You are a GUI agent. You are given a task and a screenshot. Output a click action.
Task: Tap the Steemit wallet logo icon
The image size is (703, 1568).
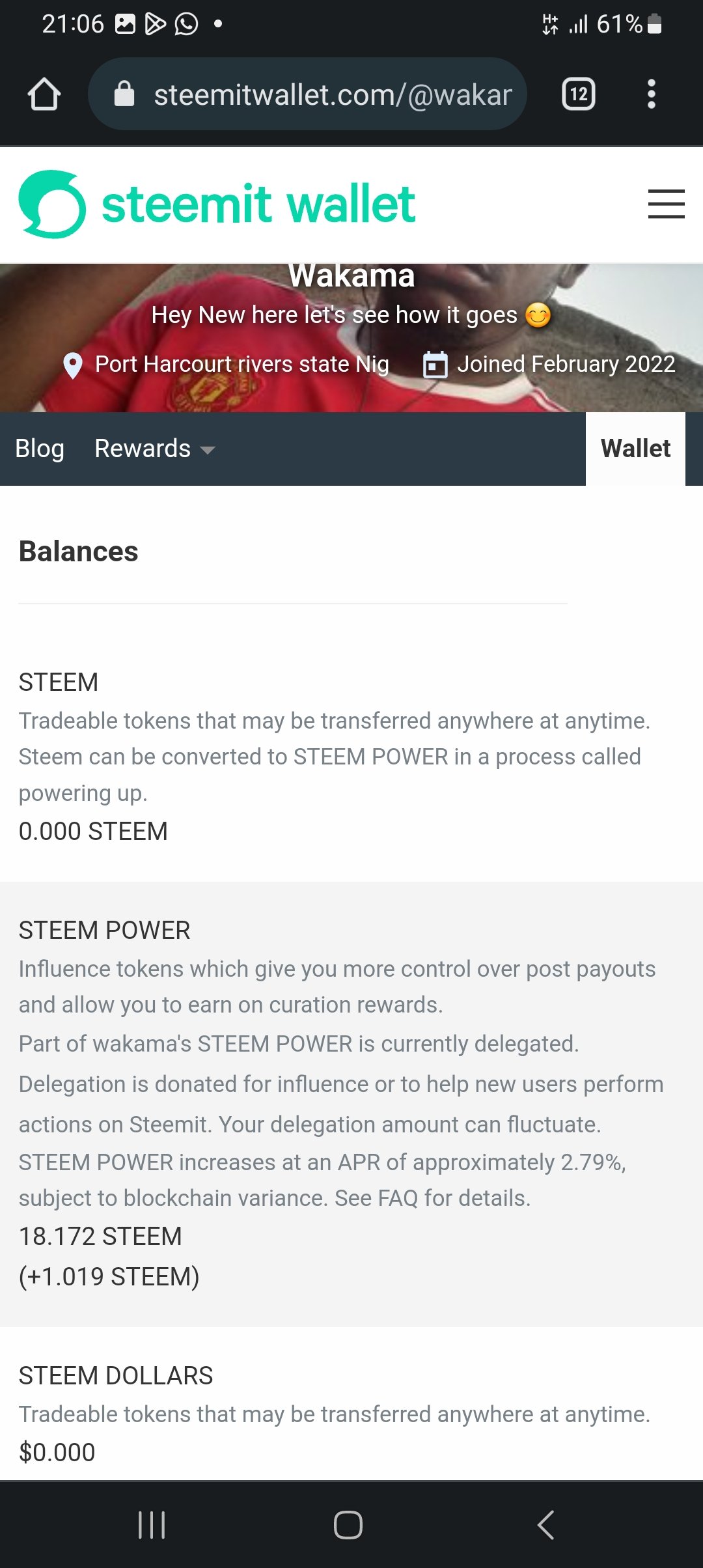click(x=52, y=204)
